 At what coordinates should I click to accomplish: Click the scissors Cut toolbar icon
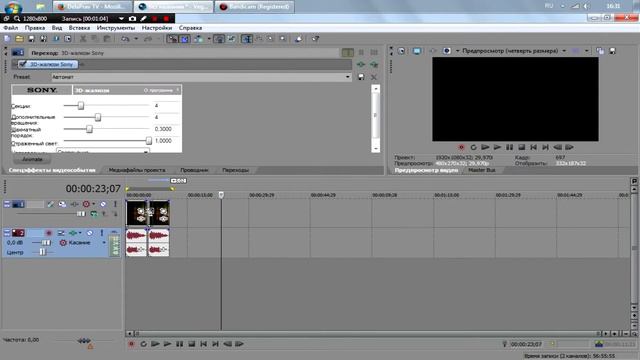[83, 39]
